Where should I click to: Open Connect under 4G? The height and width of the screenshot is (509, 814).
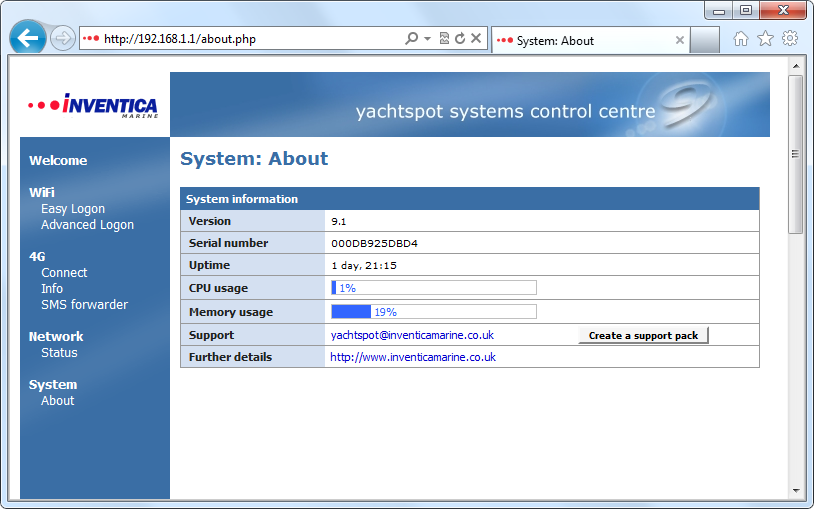point(64,273)
